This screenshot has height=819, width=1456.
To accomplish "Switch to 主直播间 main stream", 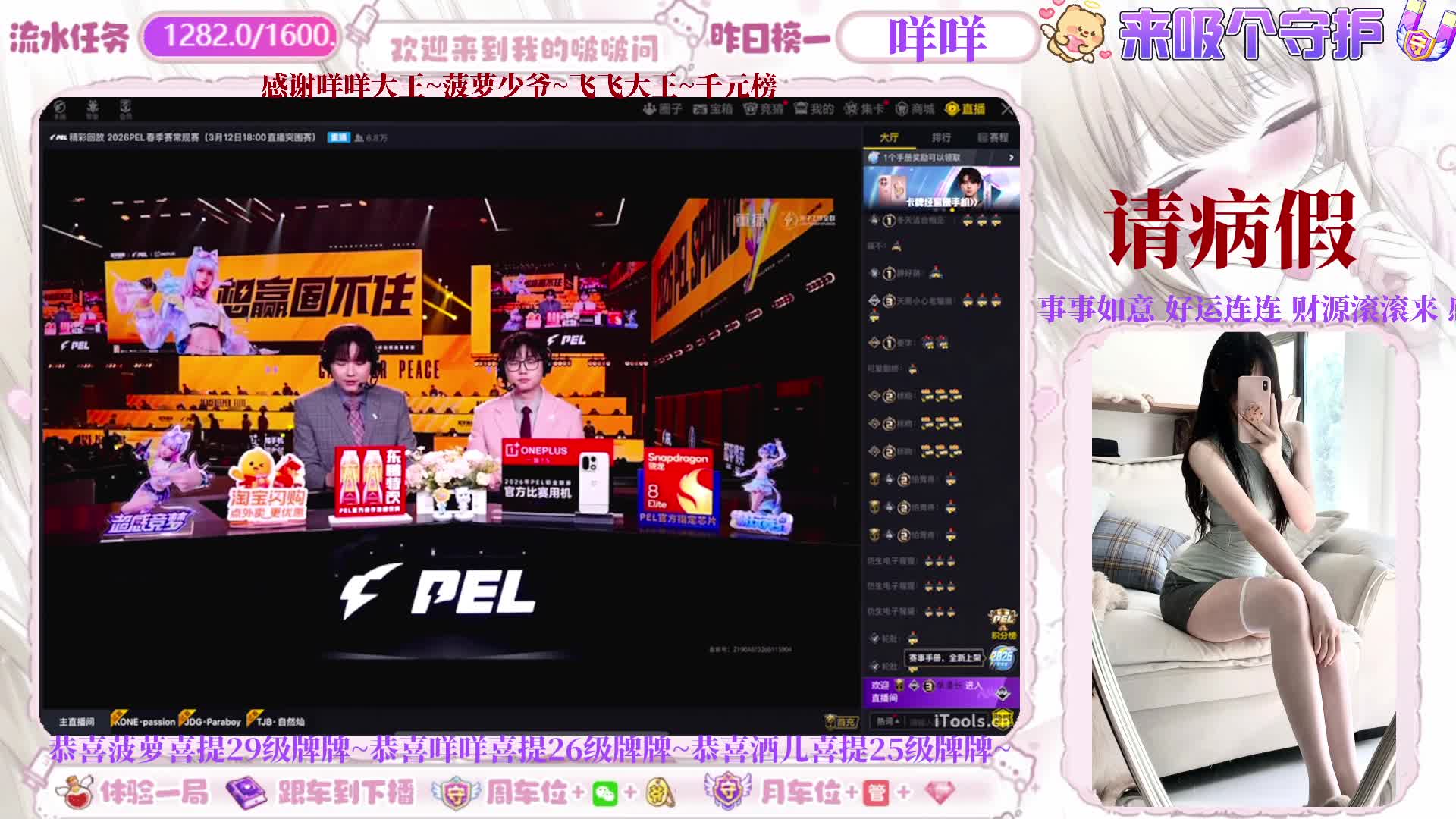I will pyautogui.click(x=77, y=722).
